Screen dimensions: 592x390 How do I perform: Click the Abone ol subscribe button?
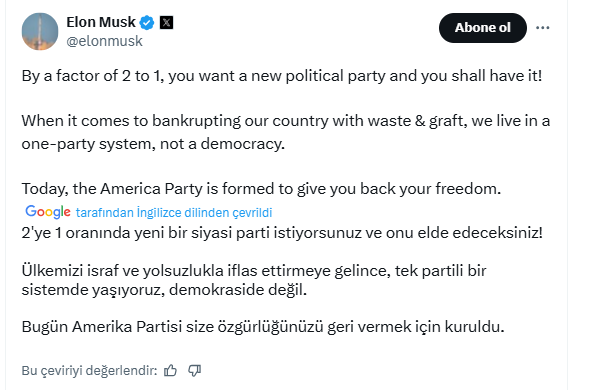point(483,28)
